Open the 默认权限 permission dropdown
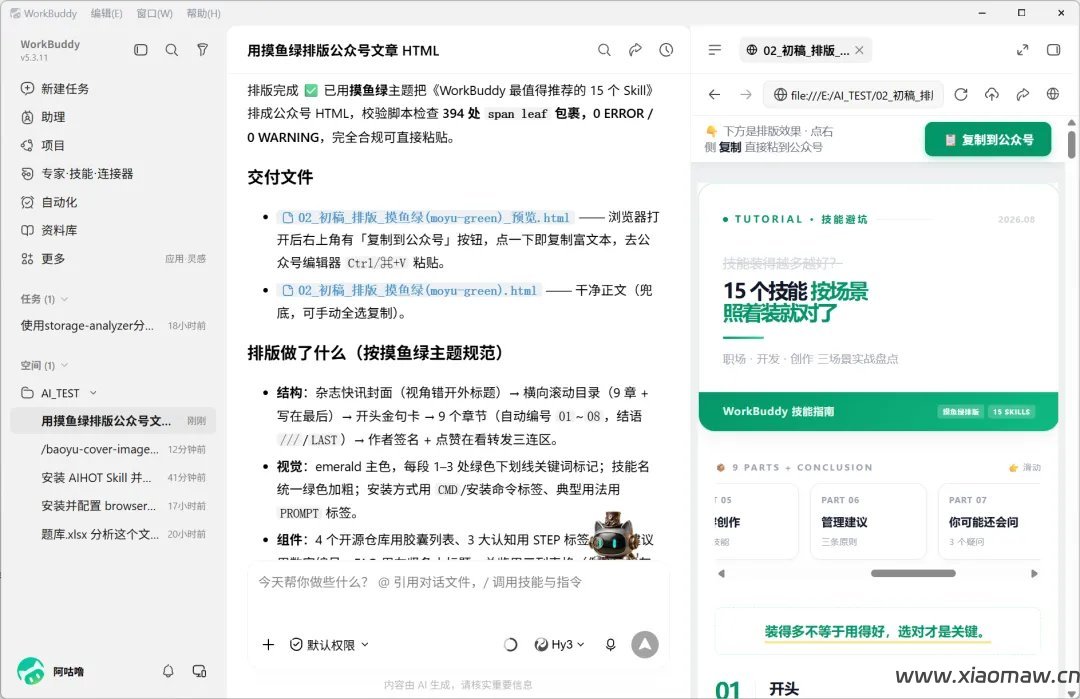 pos(329,645)
